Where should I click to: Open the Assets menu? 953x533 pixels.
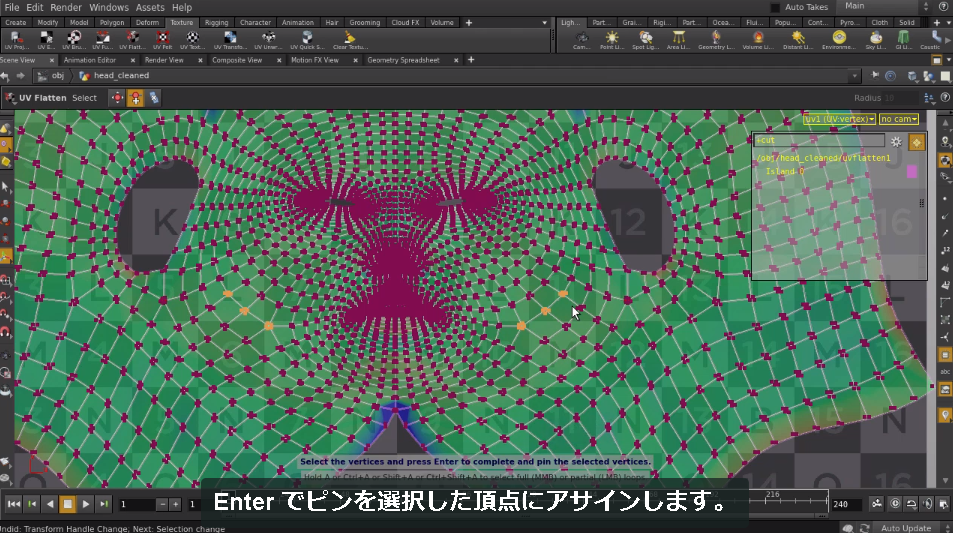pyautogui.click(x=150, y=7)
